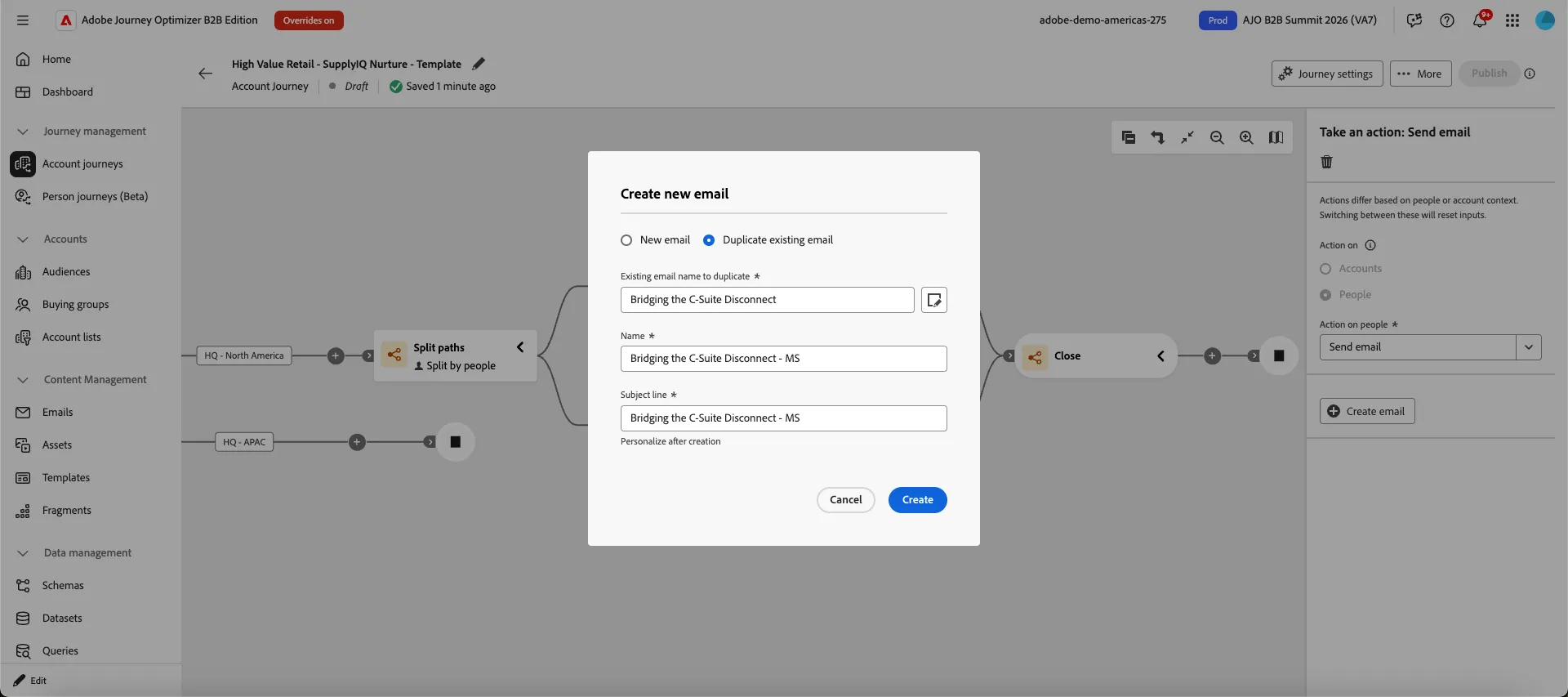Toggle the canvas minimap icon
This screenshot has width=1568, height=697.
pyautogui.click(x=1276, y=137)
